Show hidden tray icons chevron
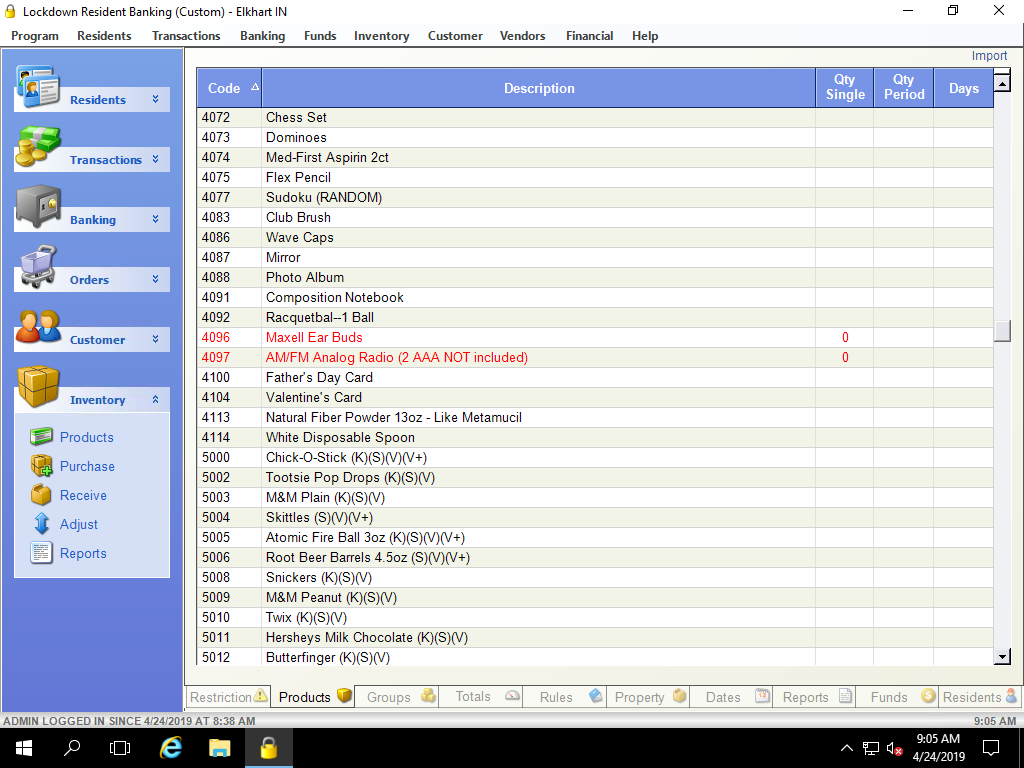Viewport: 1024px width, 768px height. pyautogui.click(x=846, y=748)
